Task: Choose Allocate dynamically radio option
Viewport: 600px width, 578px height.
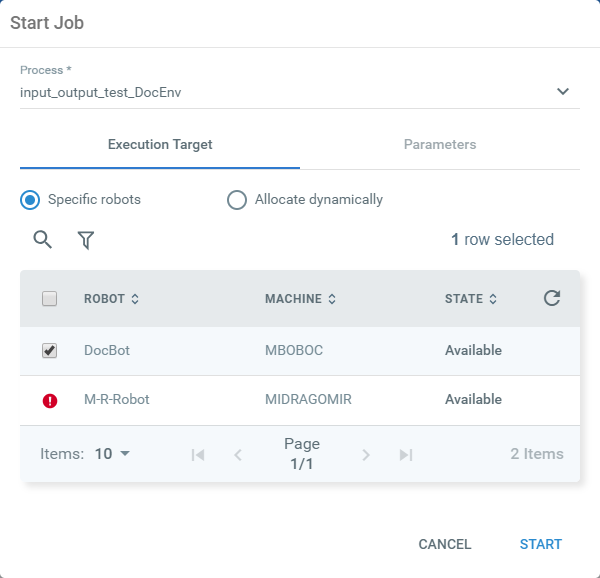Action: (237, 200)
